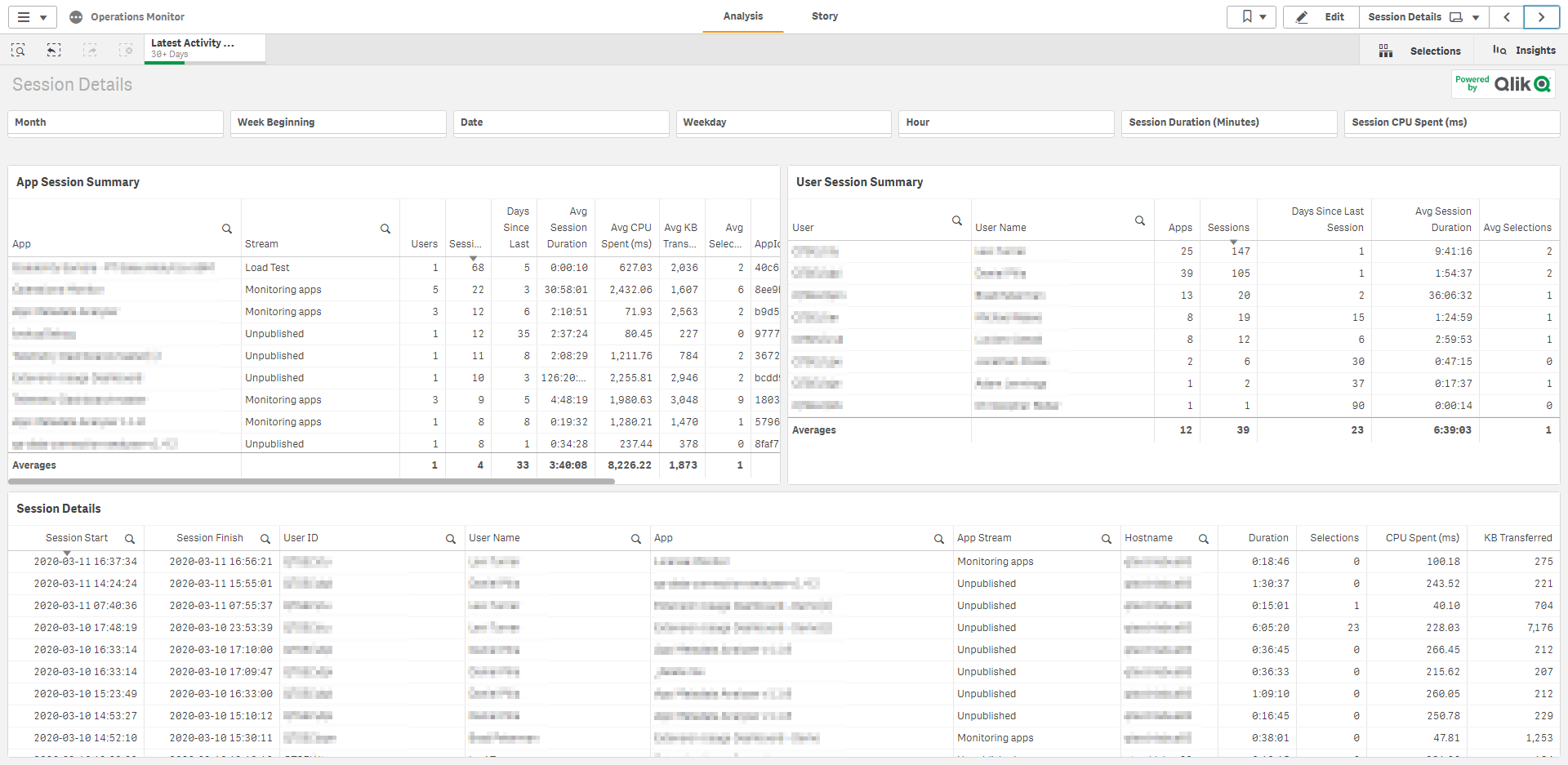Open the smart search tool
The height and width of the screenshot is (765, 1568).
tap(18, 51)
